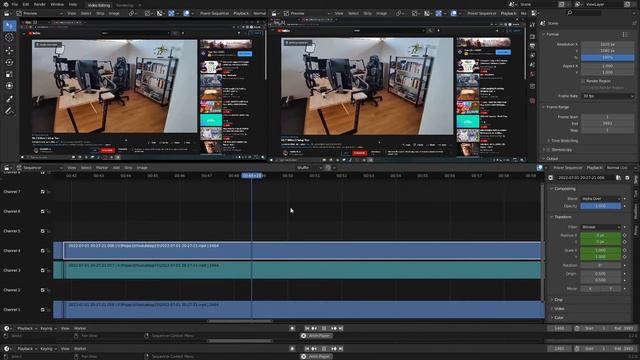Select the Cursor tool in left toolbar
The width and height of the screenshot is (640, 360).
click(9, 38)
